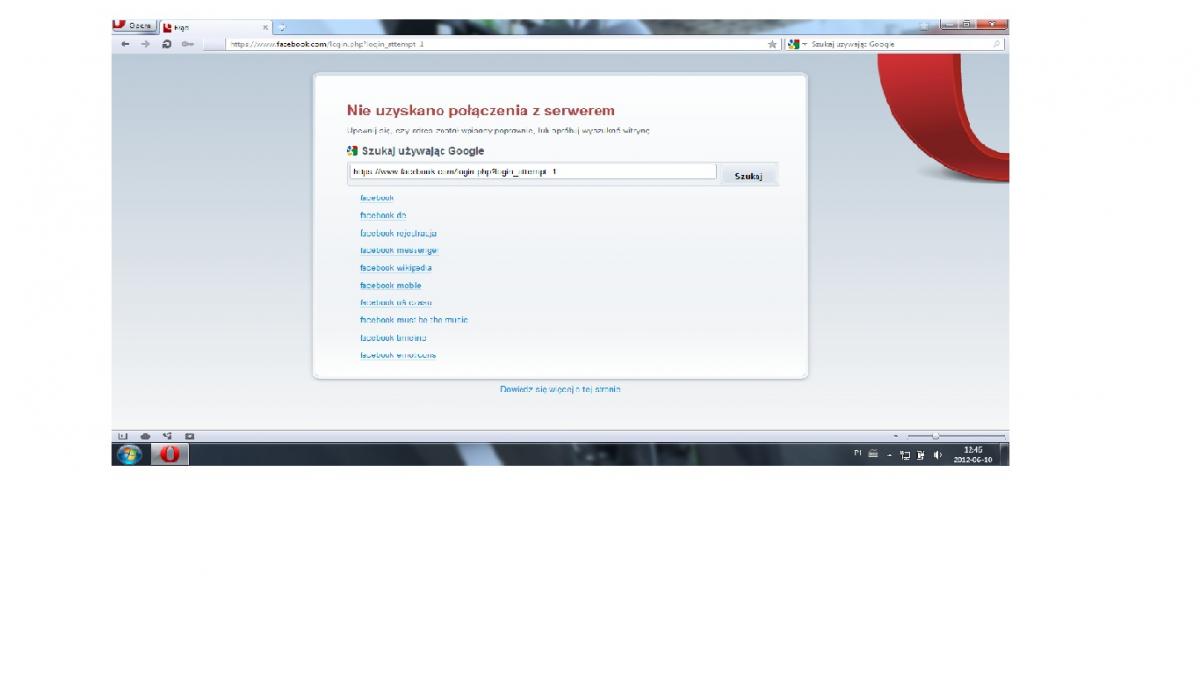Open the 'facebook timeline' suggestion link
Image resolution: width=1200 pixels, height=675 pixels.
(x=393, y=338)
